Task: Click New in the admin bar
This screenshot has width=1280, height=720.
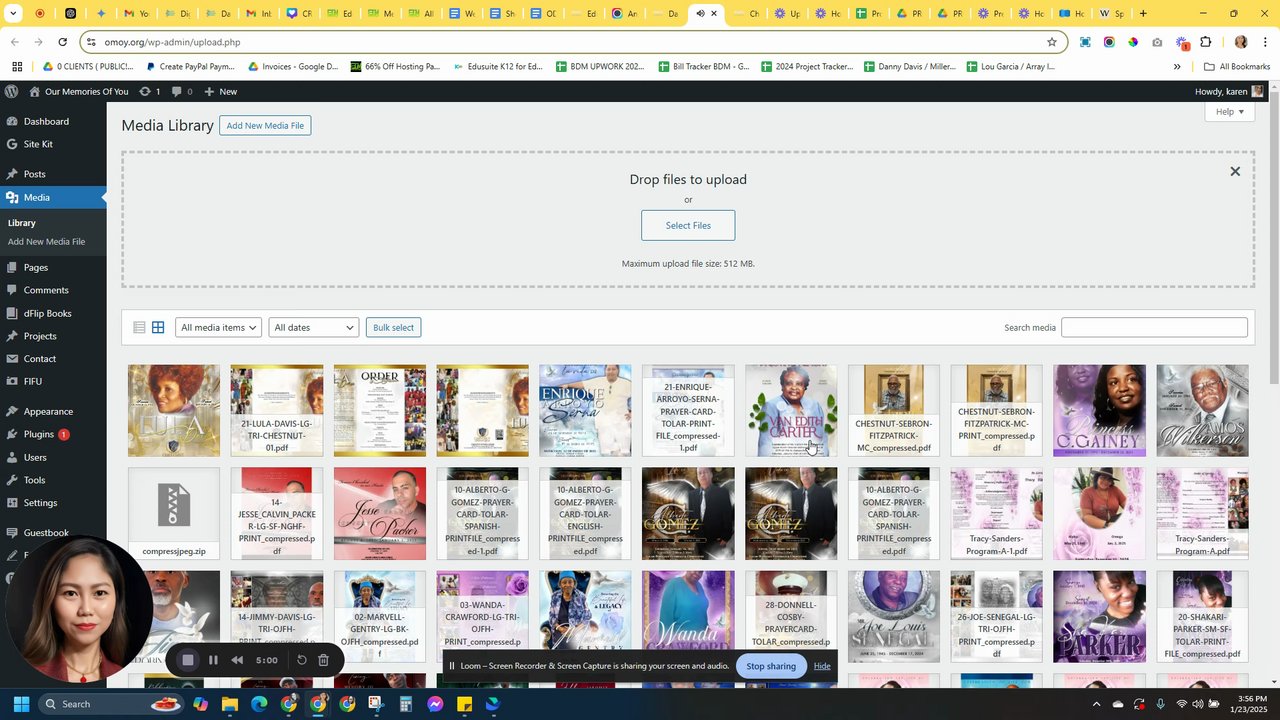Action: click(221, 91)
